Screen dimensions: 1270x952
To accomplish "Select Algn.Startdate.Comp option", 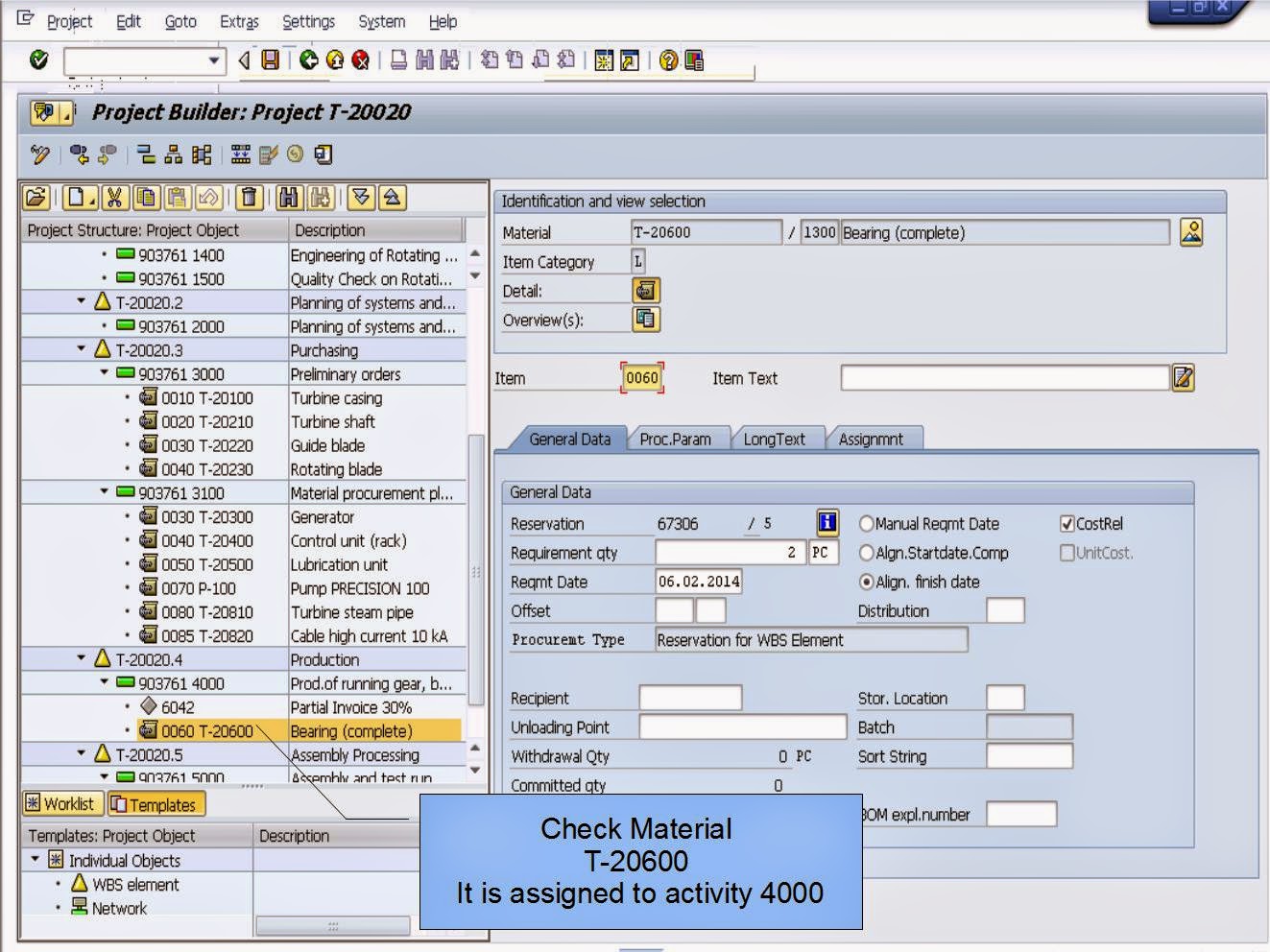I will (x=867, y=553).
